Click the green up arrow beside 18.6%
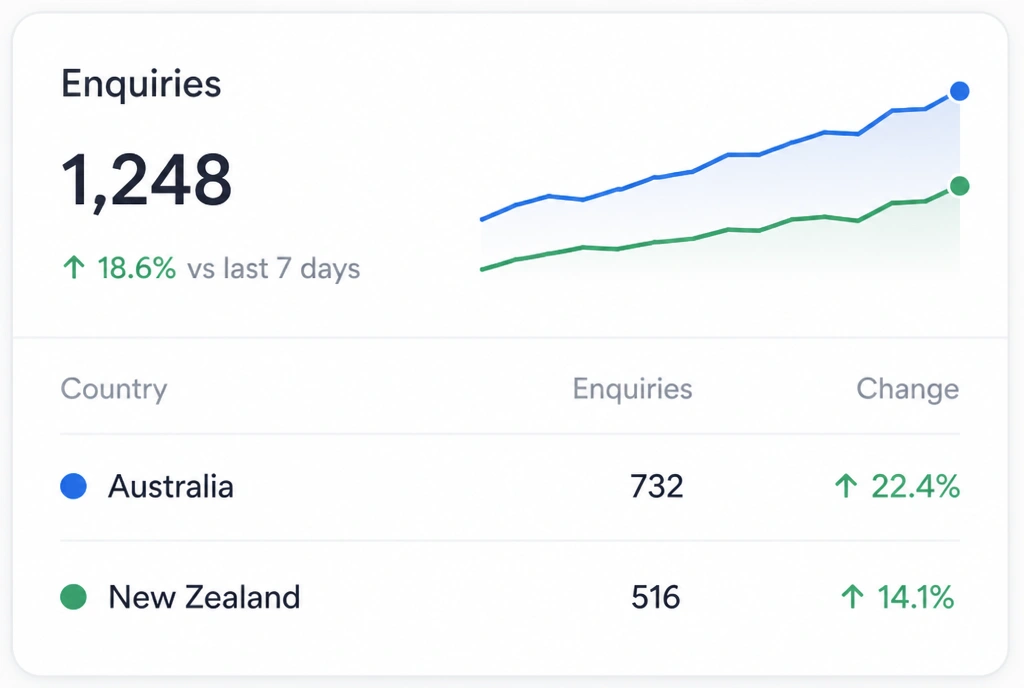This screenshot has width=1024, height=688. 74,268
